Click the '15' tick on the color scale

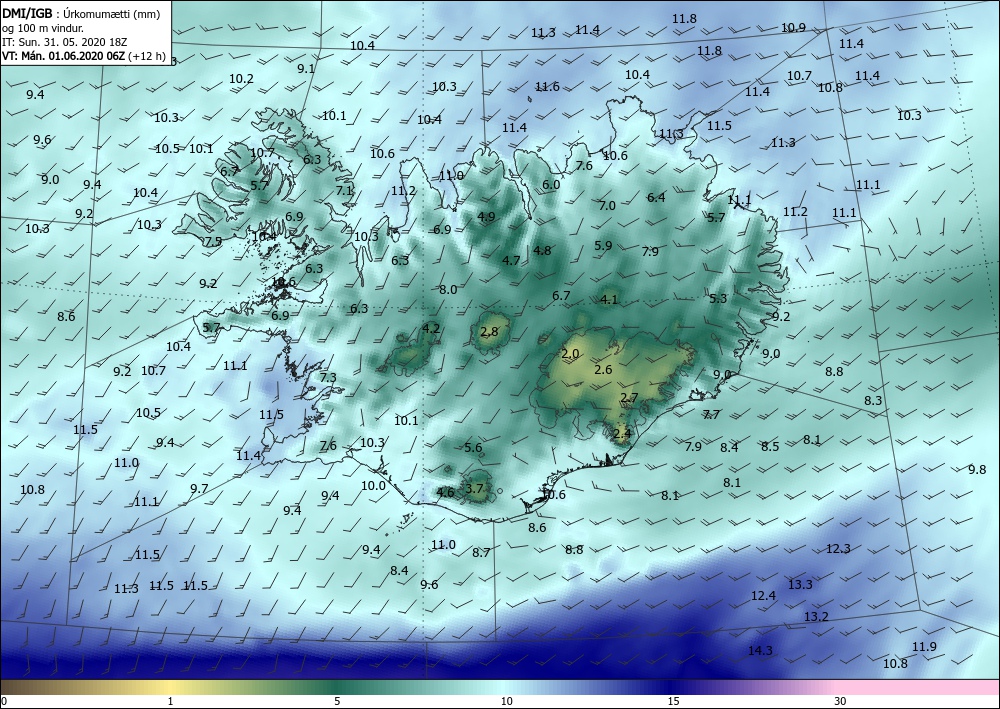673,701
